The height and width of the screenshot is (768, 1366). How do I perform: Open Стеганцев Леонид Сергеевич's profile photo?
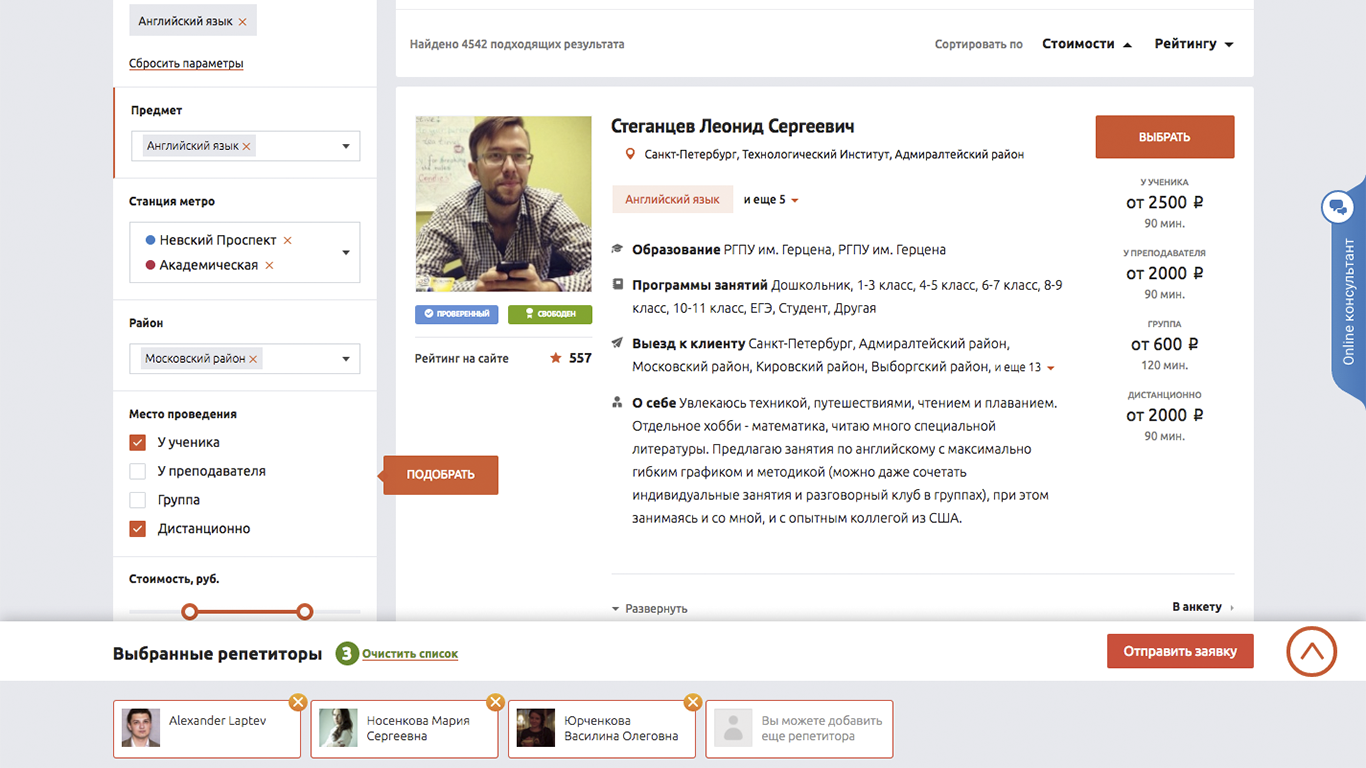pyautogui.click(x=503, y=204)
